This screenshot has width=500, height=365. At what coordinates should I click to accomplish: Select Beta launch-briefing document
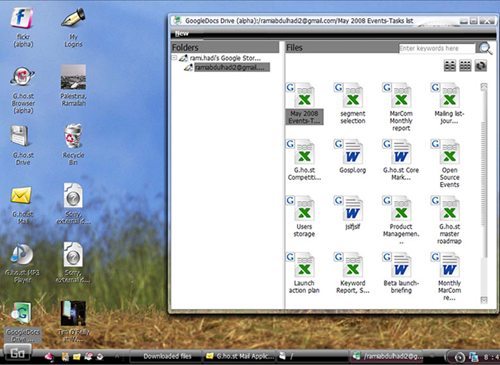click(x=401, y=273)
